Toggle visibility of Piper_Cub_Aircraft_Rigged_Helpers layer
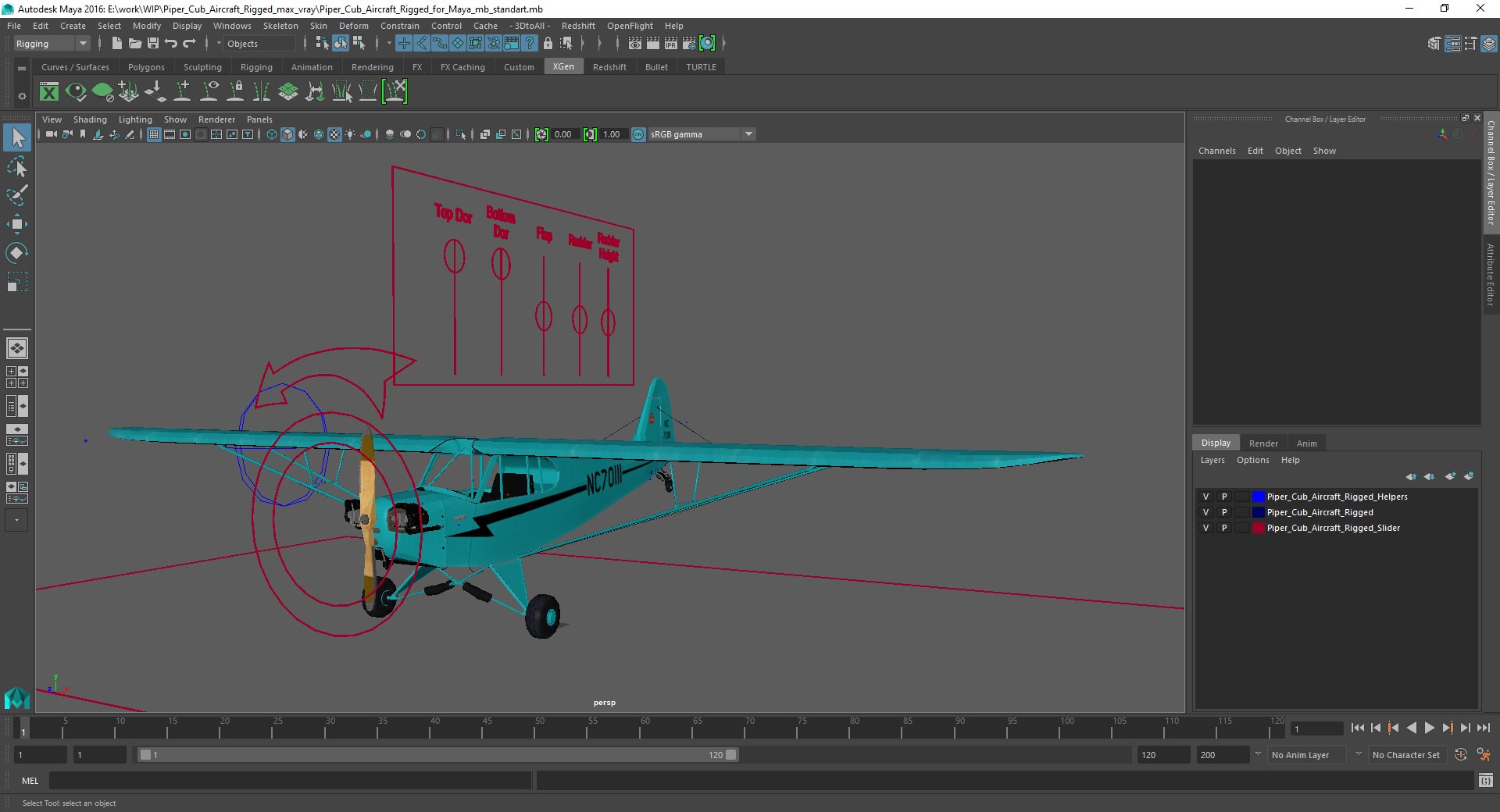This screenshot has height=812, width=1500. click(x=1205, y=497)
